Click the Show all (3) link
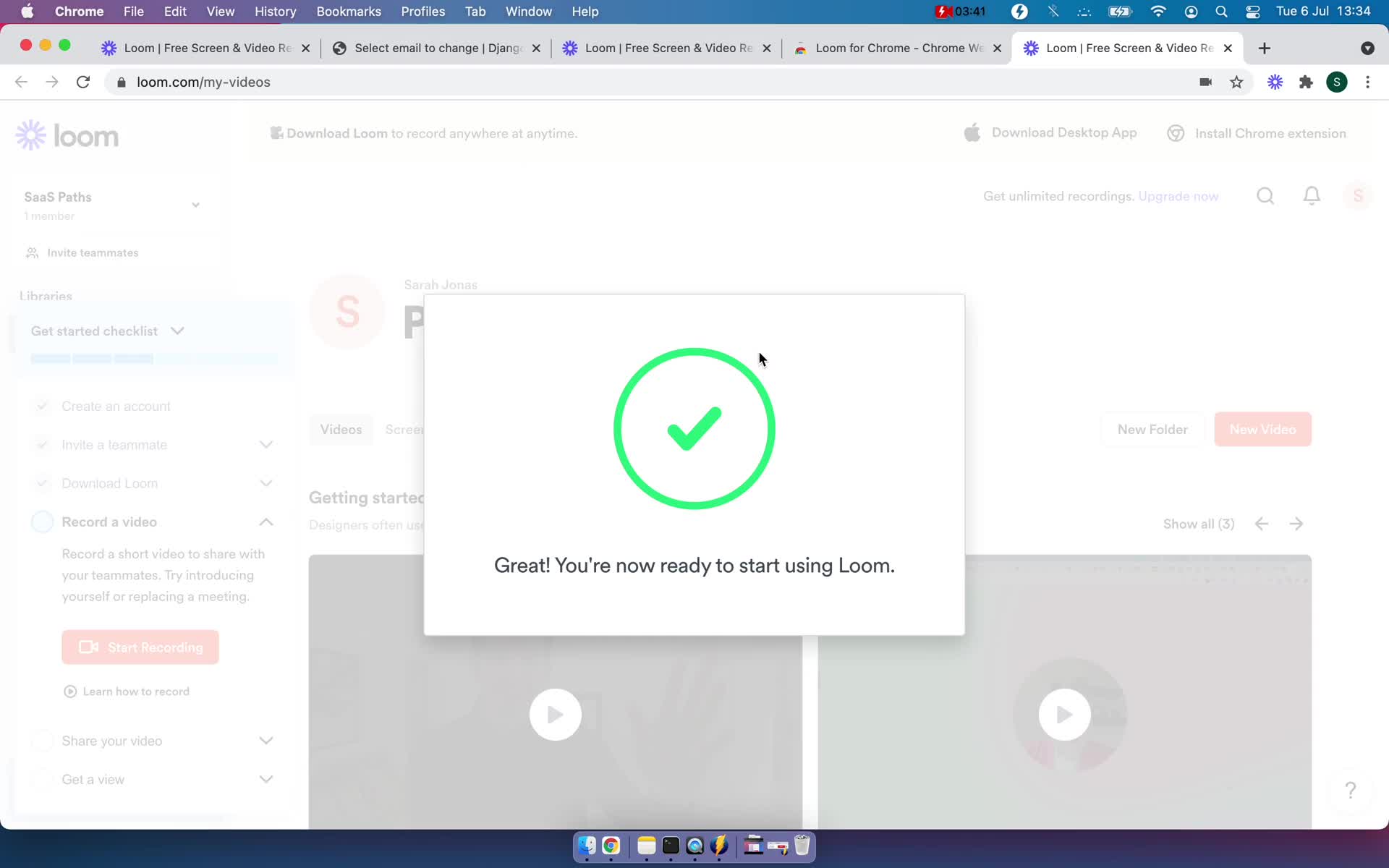The height and width of the screenshot is (868, 1389). point(1199,524)
